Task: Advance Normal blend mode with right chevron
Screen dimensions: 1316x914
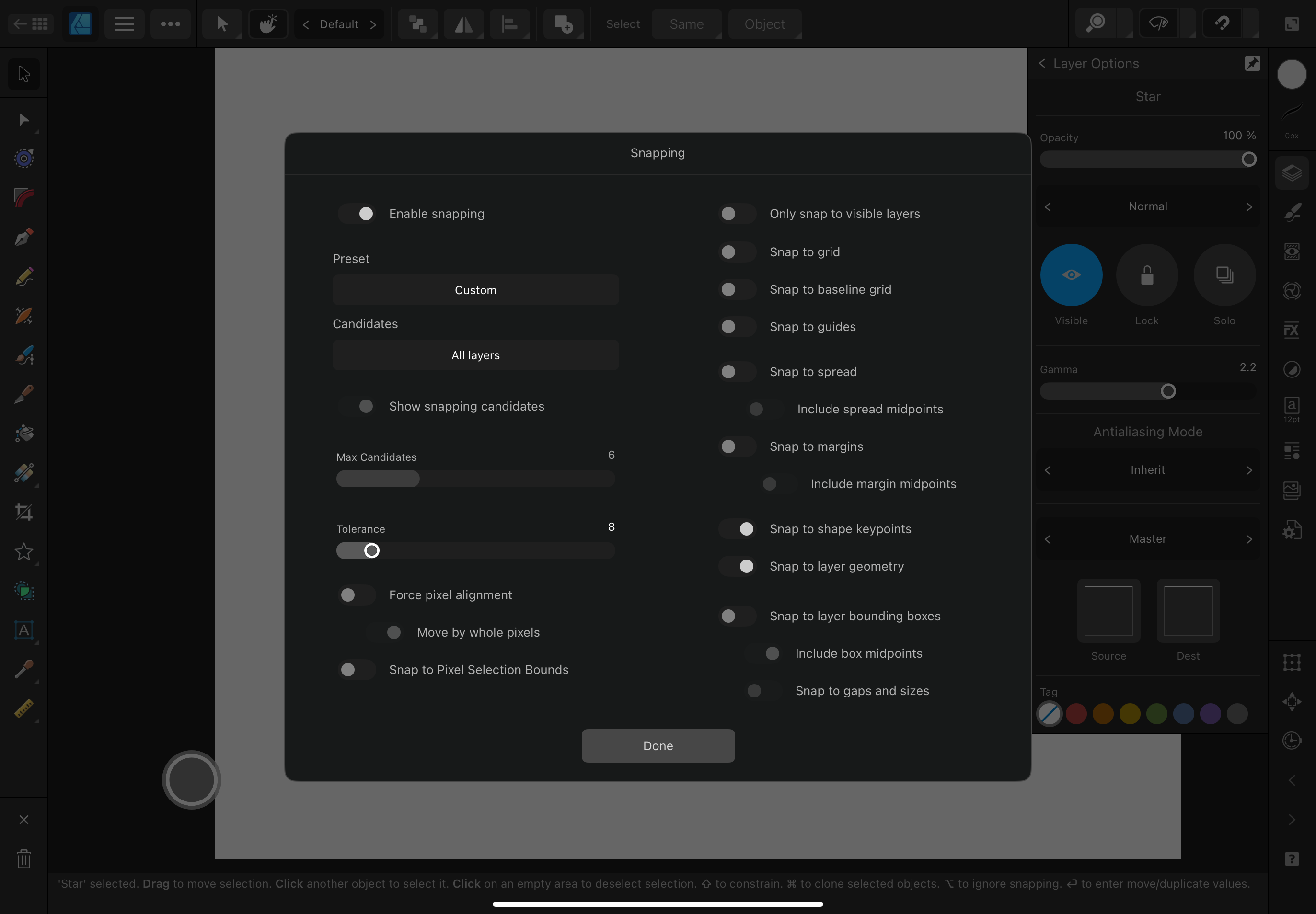Action: [1248, 207]
